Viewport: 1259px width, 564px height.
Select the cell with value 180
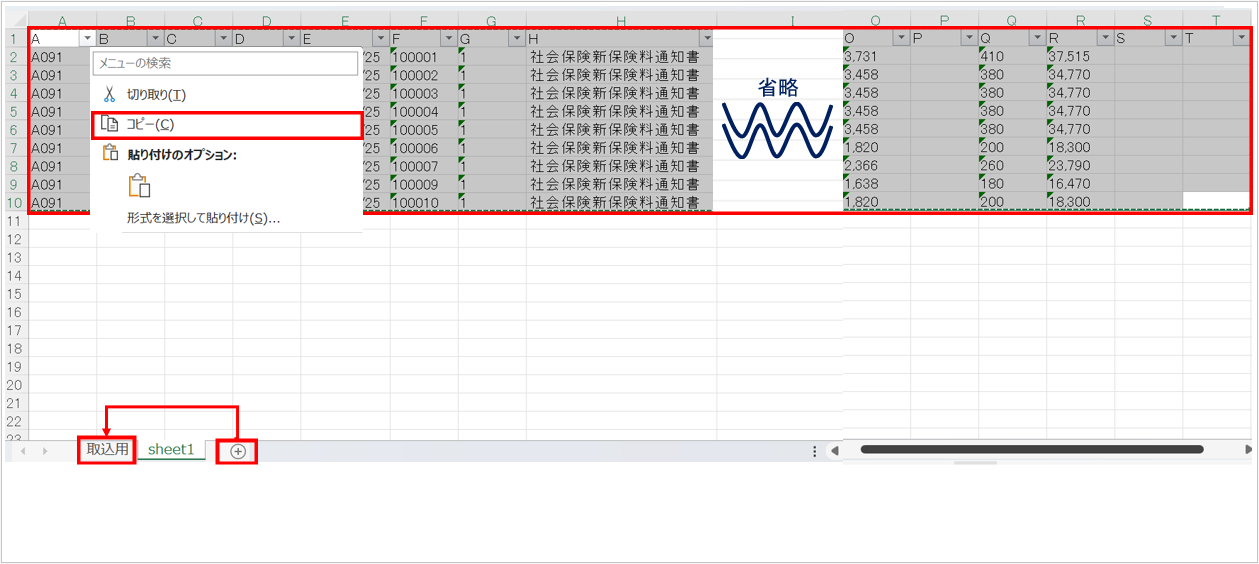click(x=1012, y=184)
